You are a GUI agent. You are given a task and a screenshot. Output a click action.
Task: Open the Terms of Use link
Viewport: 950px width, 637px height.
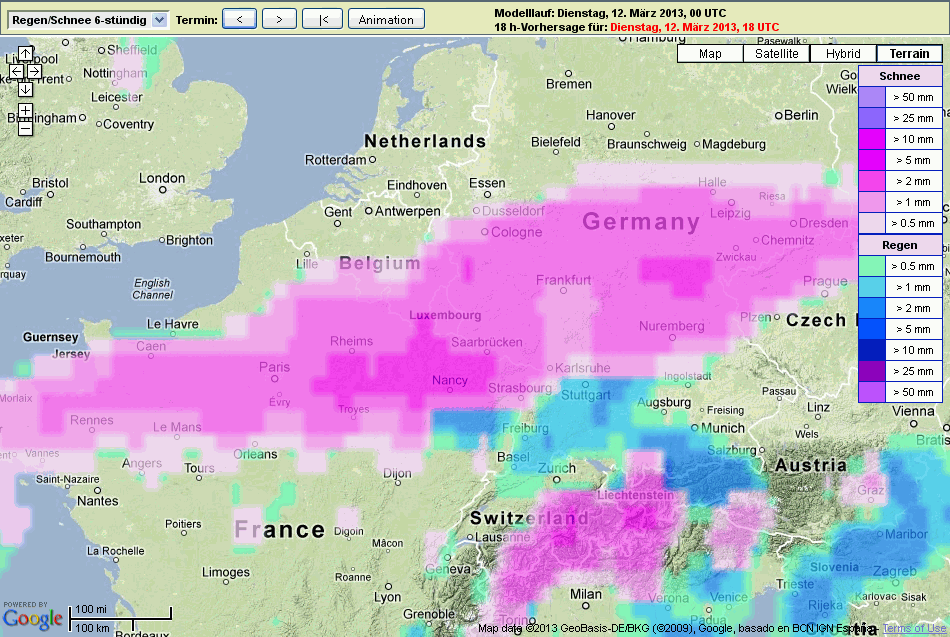click(914, 629)
